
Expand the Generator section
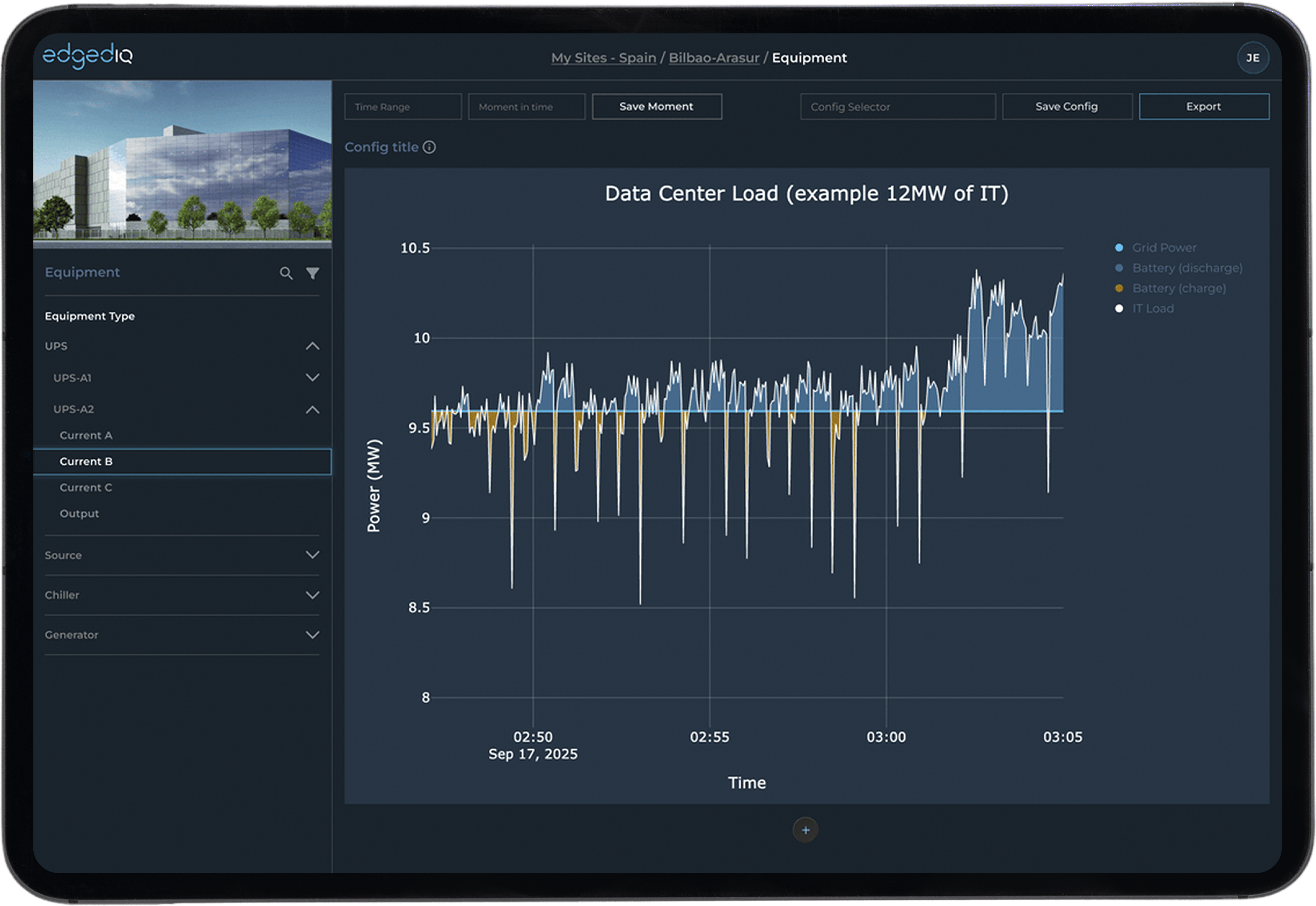[x=313, y=635]
